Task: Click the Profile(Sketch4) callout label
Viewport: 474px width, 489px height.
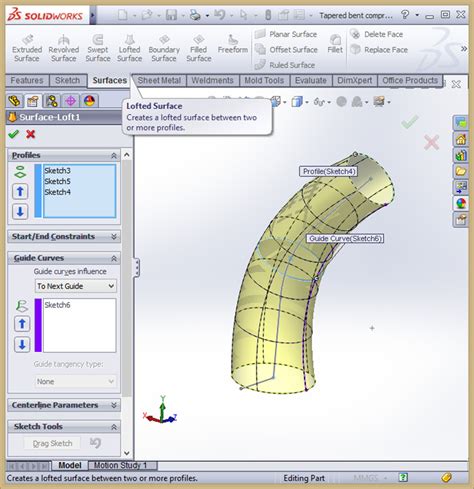Action: point(328,171)
